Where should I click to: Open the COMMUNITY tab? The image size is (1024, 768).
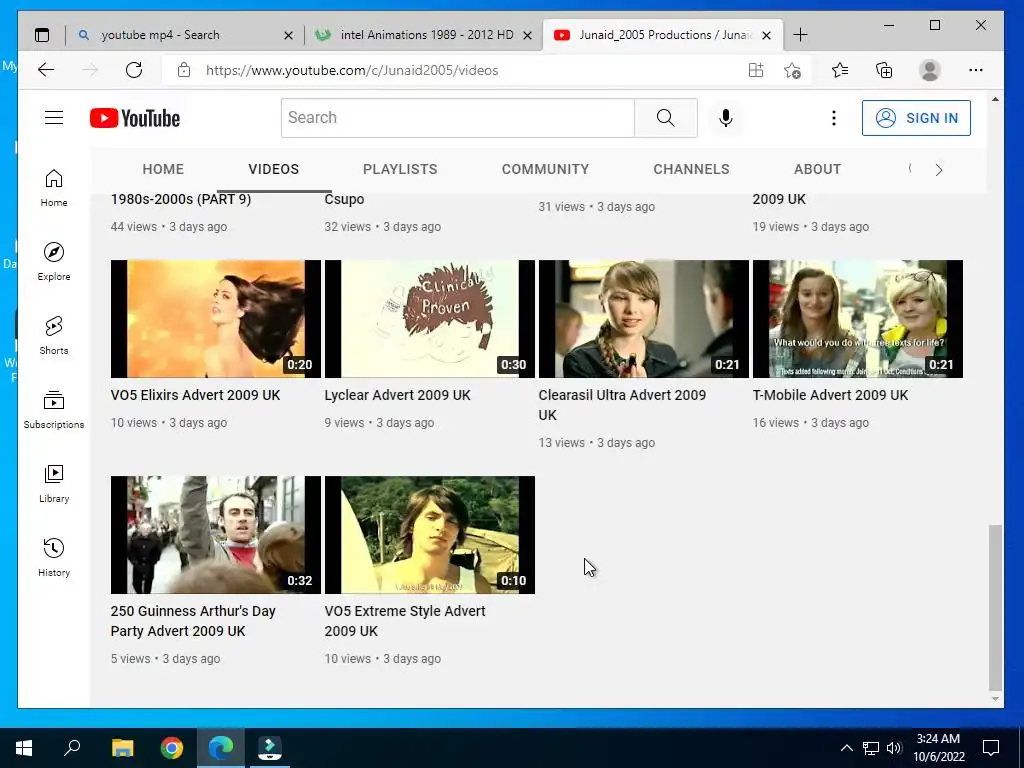click(545, 169)
